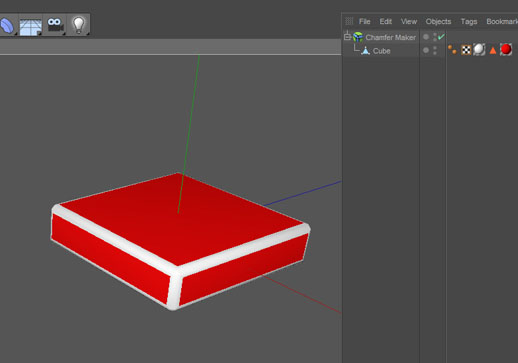Disable Chamfer Maker using green check mark
518x363 pixels.
(441, 37)
